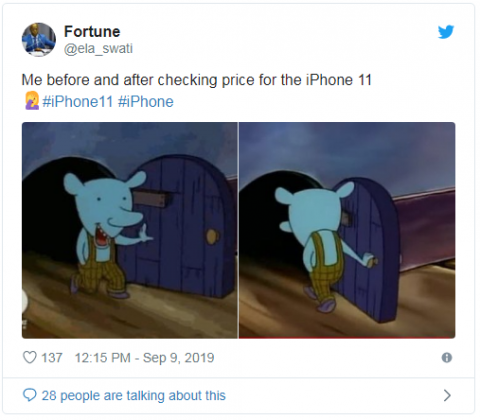The height and width of the screenshot is (420, 480).
Task: Click the speech bubble reply icon
Action: [29, 395]
